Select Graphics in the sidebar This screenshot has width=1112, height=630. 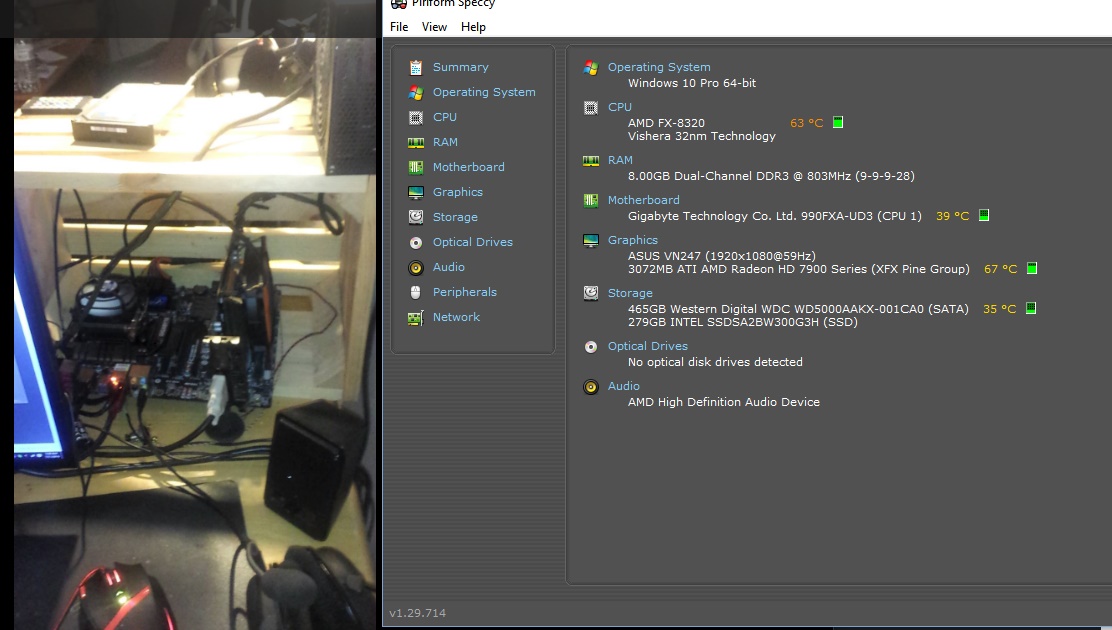coord(457,192)
